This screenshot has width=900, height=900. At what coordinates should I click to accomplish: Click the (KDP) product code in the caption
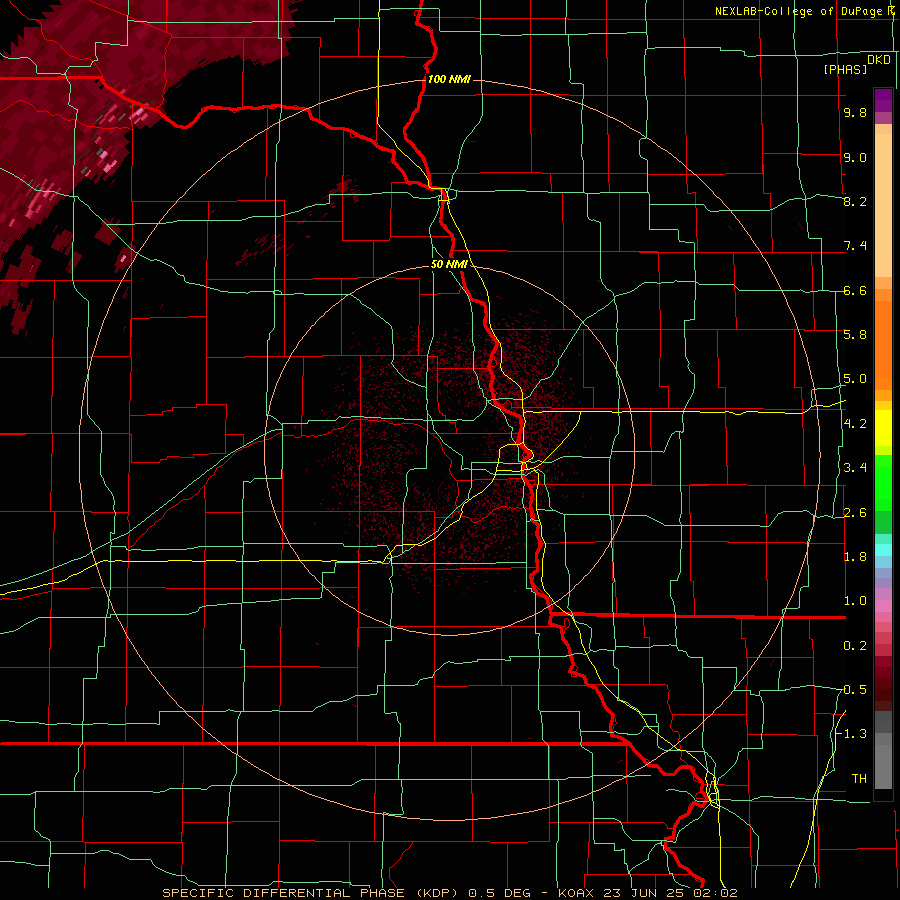point(435,893)
